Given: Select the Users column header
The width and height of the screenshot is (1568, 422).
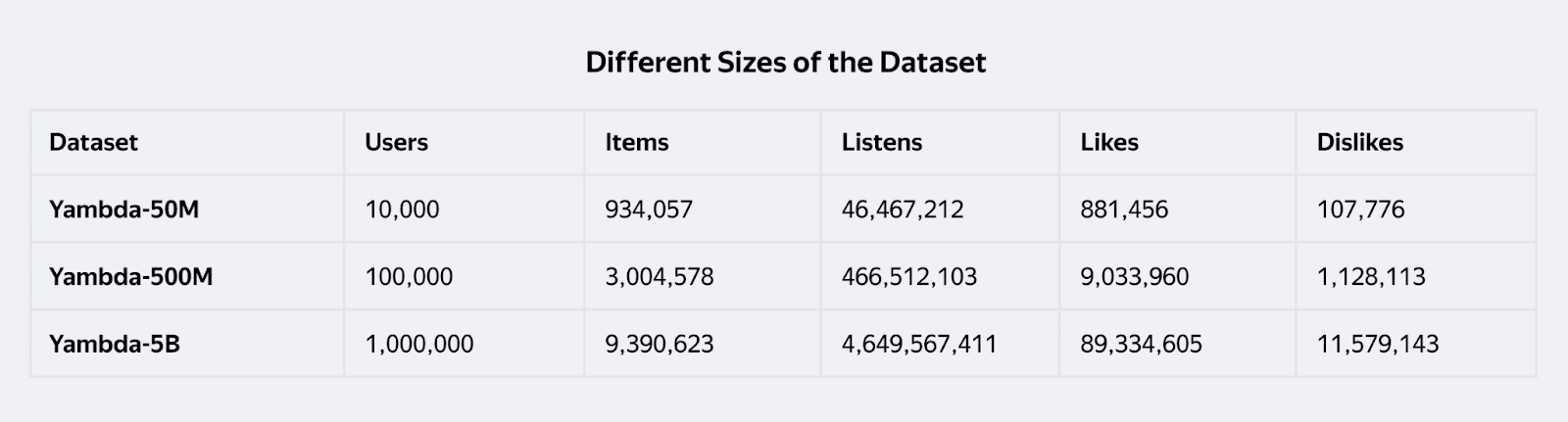Looking at the screenshot, I should 396,142.
